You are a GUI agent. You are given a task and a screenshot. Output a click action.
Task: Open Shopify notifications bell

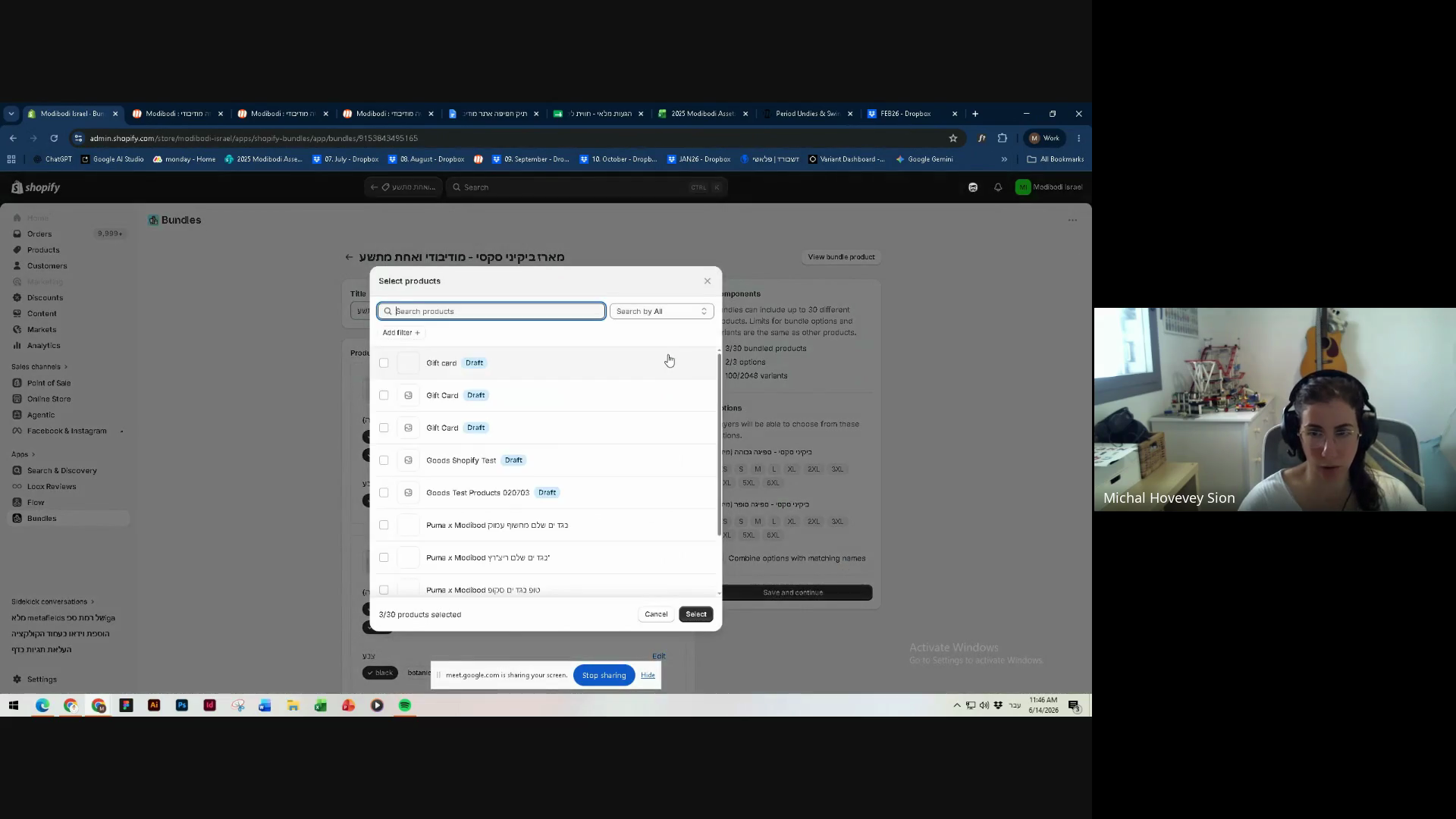[998, 187]
